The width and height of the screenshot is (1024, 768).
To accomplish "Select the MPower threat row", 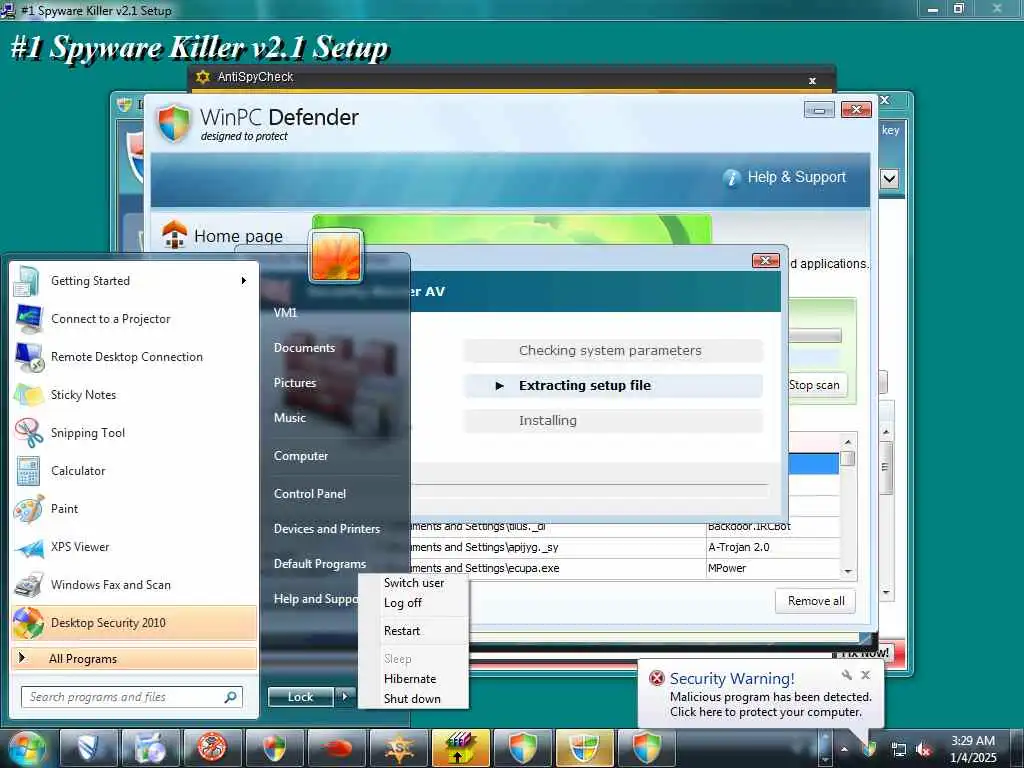I will [x=626, y=568].
